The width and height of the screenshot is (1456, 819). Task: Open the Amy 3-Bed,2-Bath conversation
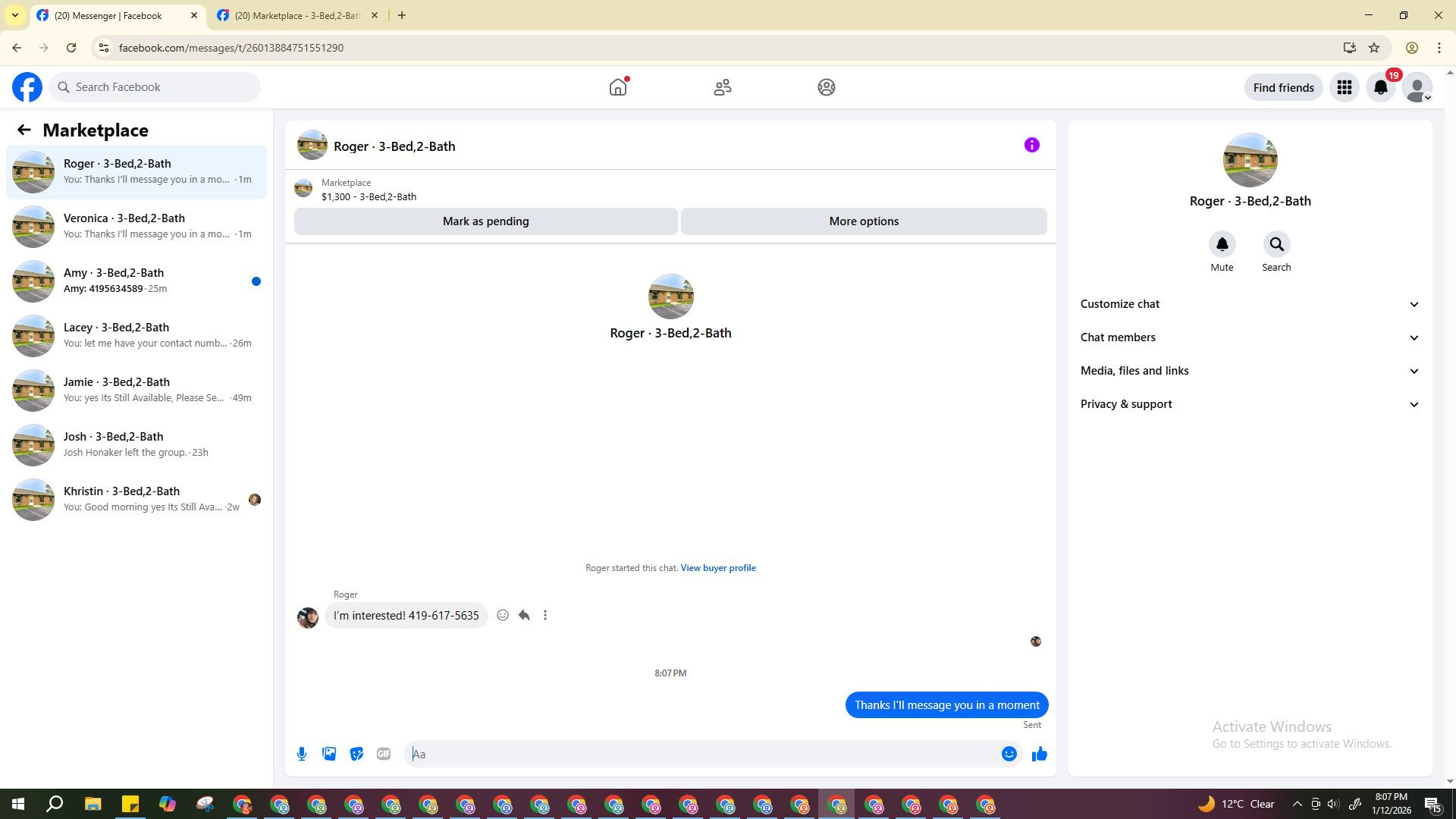[136, 281]
